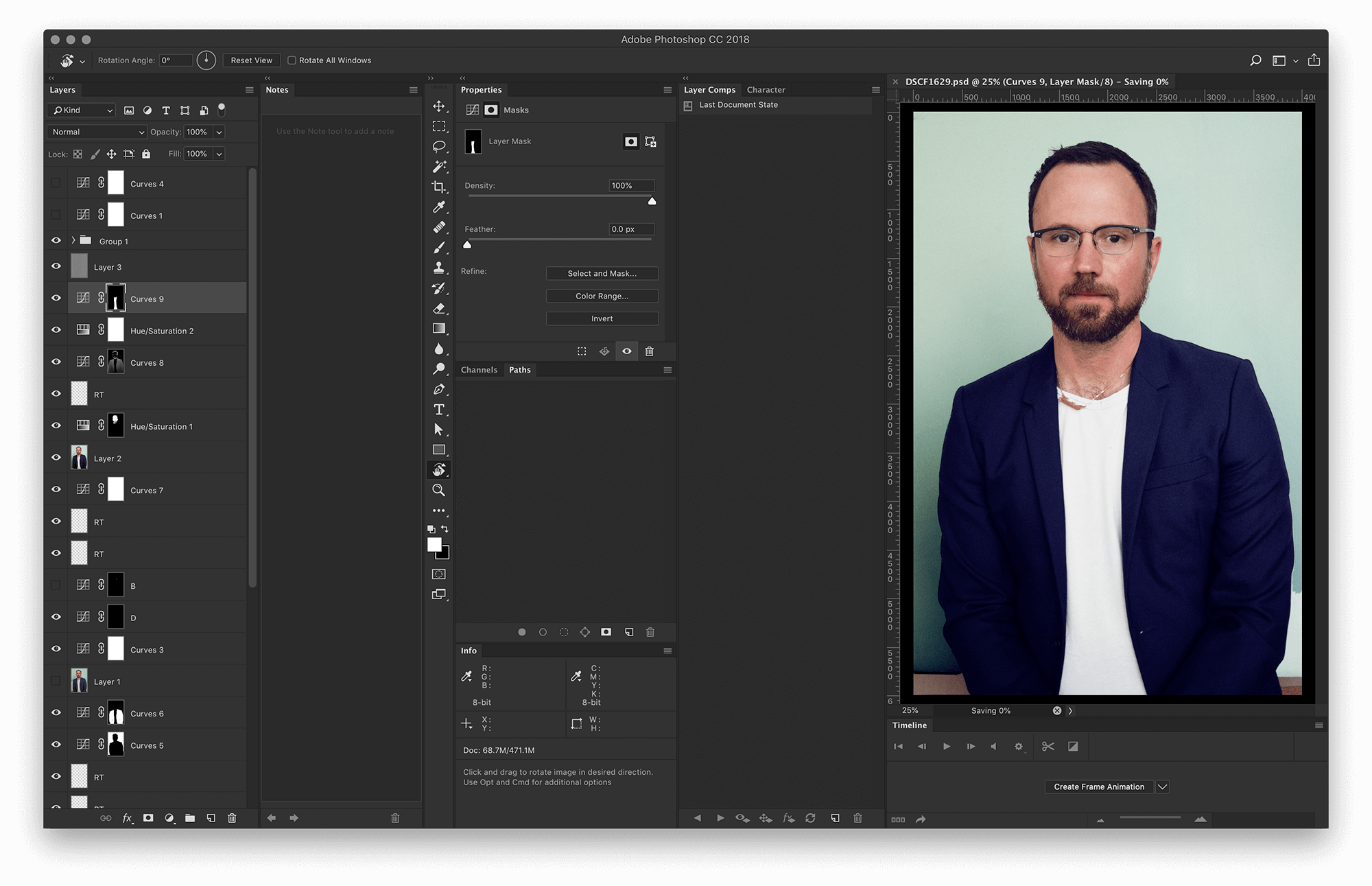This screenshot has width=1372, height=886.
Task: Hide the Layer 3 layer
Action: coord(56,267)
